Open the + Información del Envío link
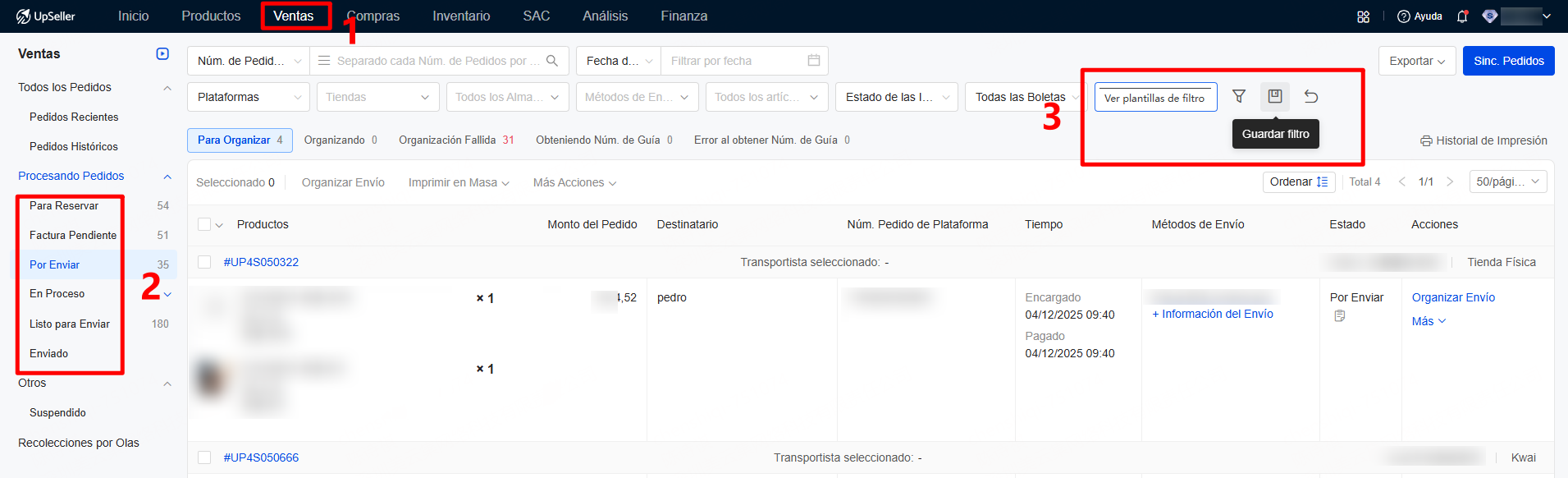This screenshot has width=1568, height=478. click(x=1213, y=314)
